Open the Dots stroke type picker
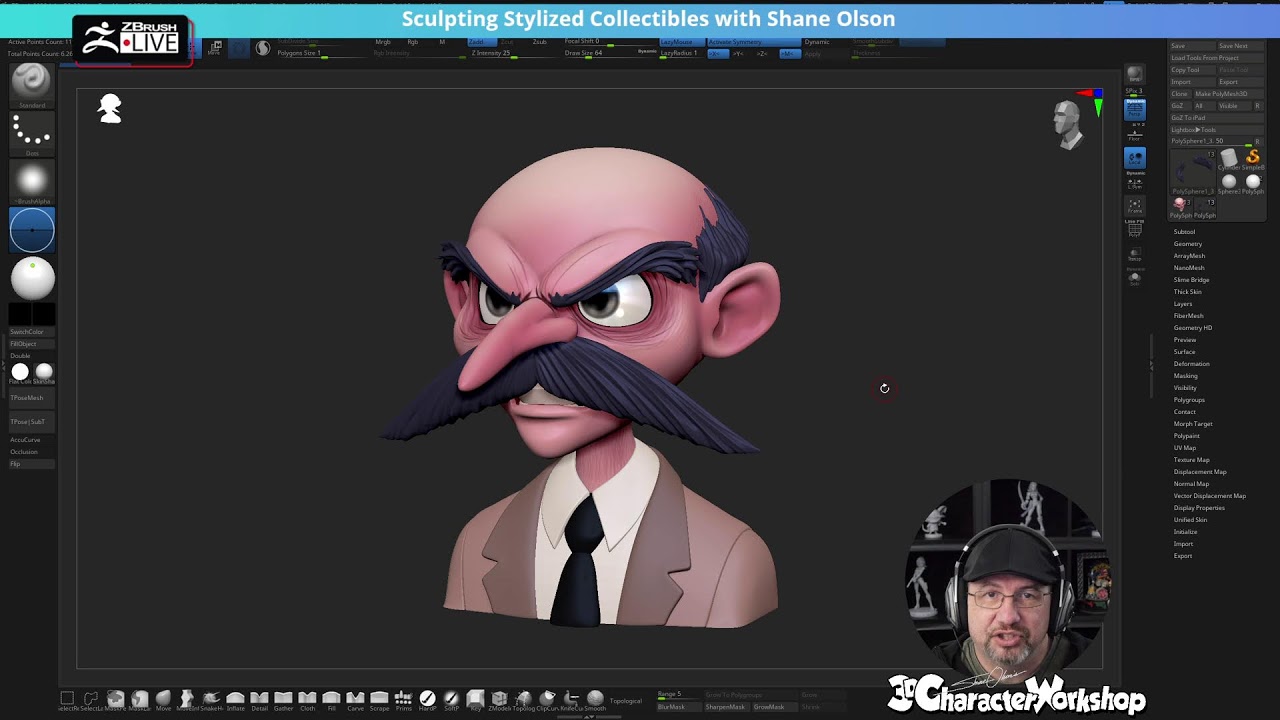This screenshot has height=720, width=1280. (31, 133)
